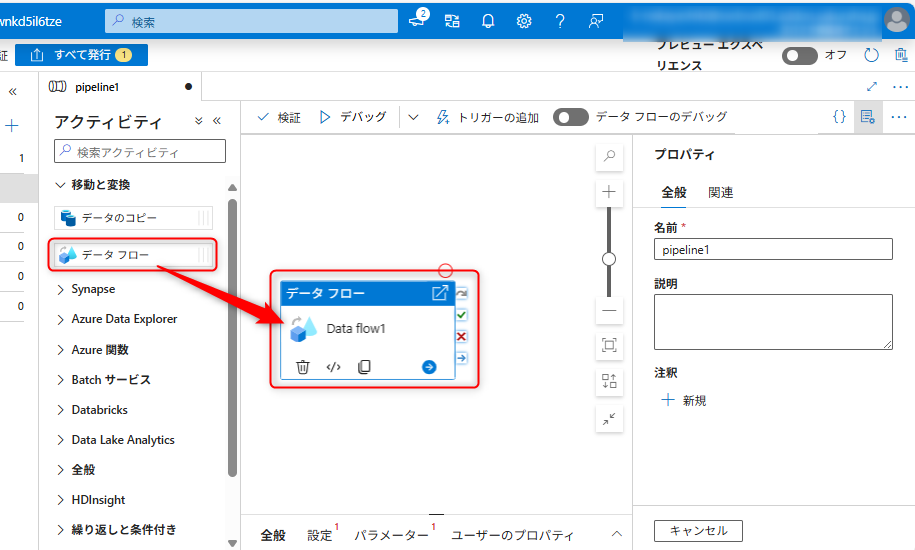
Task: Add a new annotation with 新規
Action: 683,400
